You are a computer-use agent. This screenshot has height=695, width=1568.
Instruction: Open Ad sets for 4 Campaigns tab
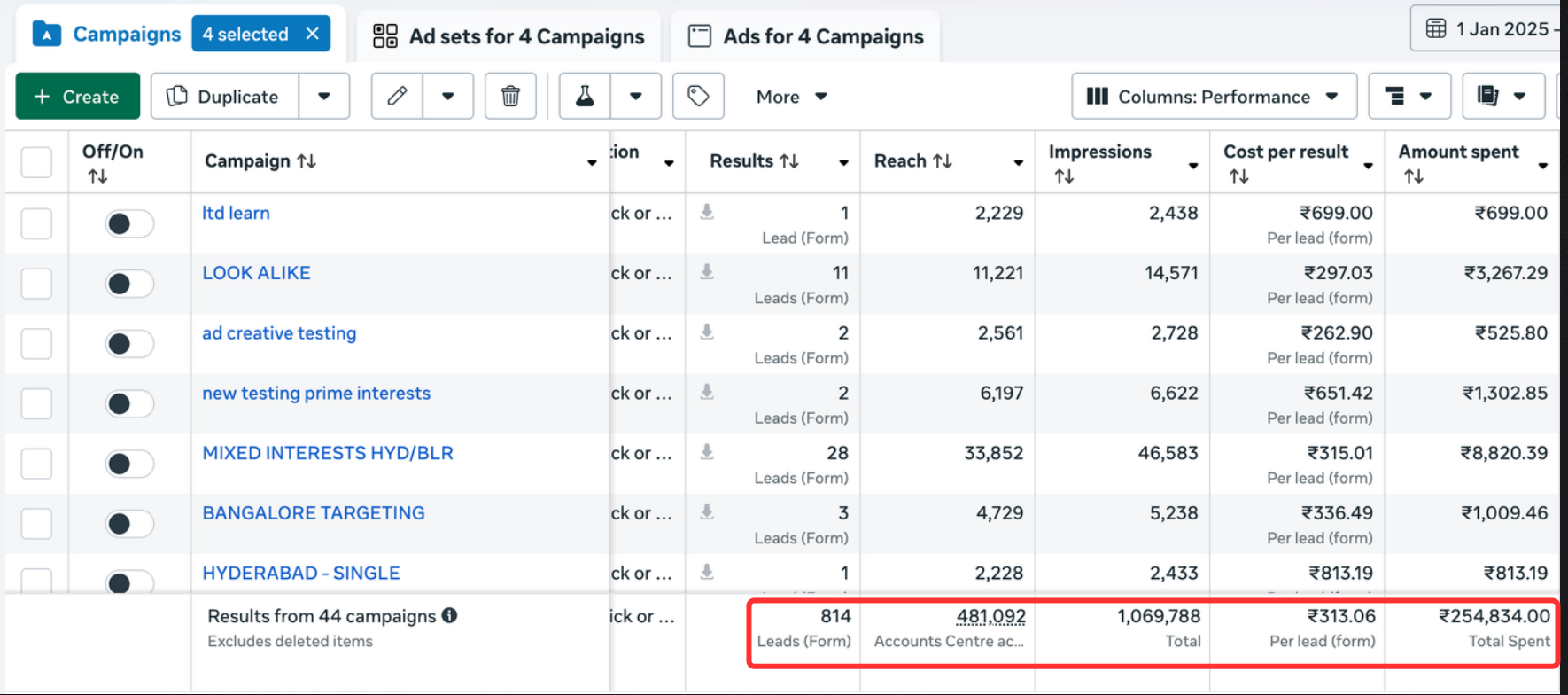(x=509, y=36)
